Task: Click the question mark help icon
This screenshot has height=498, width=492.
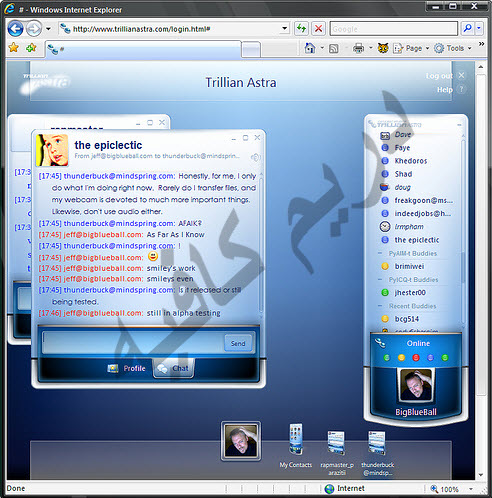Action: (x=462, y=90)
